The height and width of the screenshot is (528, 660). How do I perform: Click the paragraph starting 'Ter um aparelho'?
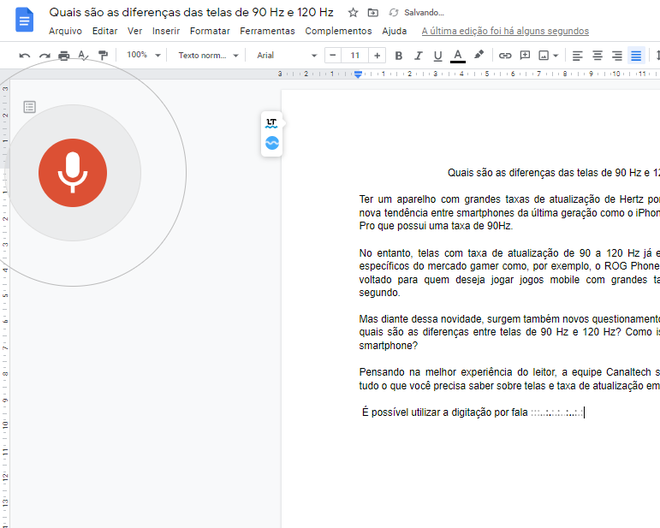pyautogui.click(x=509, y=213)
